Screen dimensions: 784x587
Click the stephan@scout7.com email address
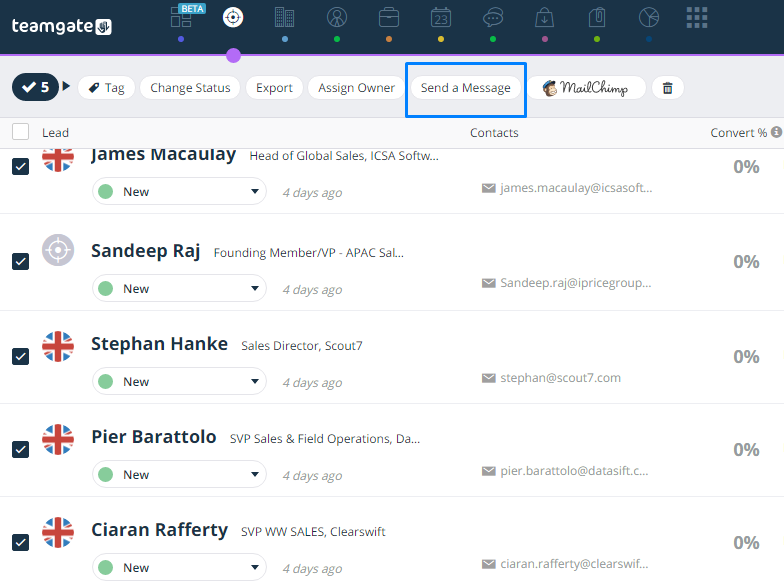coord(560,378)
